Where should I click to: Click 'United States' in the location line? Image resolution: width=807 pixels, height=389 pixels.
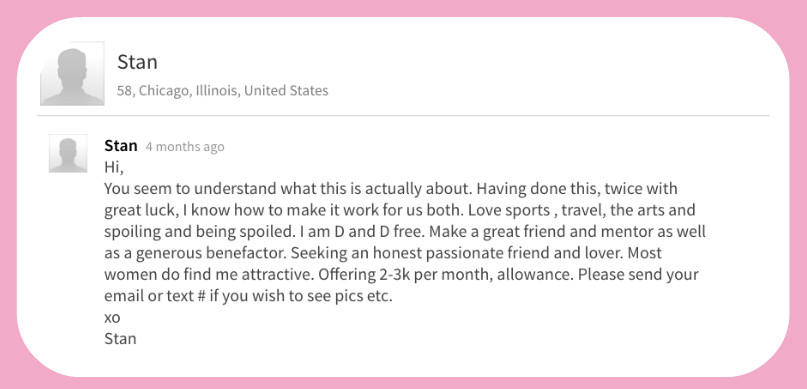point(286,91)
